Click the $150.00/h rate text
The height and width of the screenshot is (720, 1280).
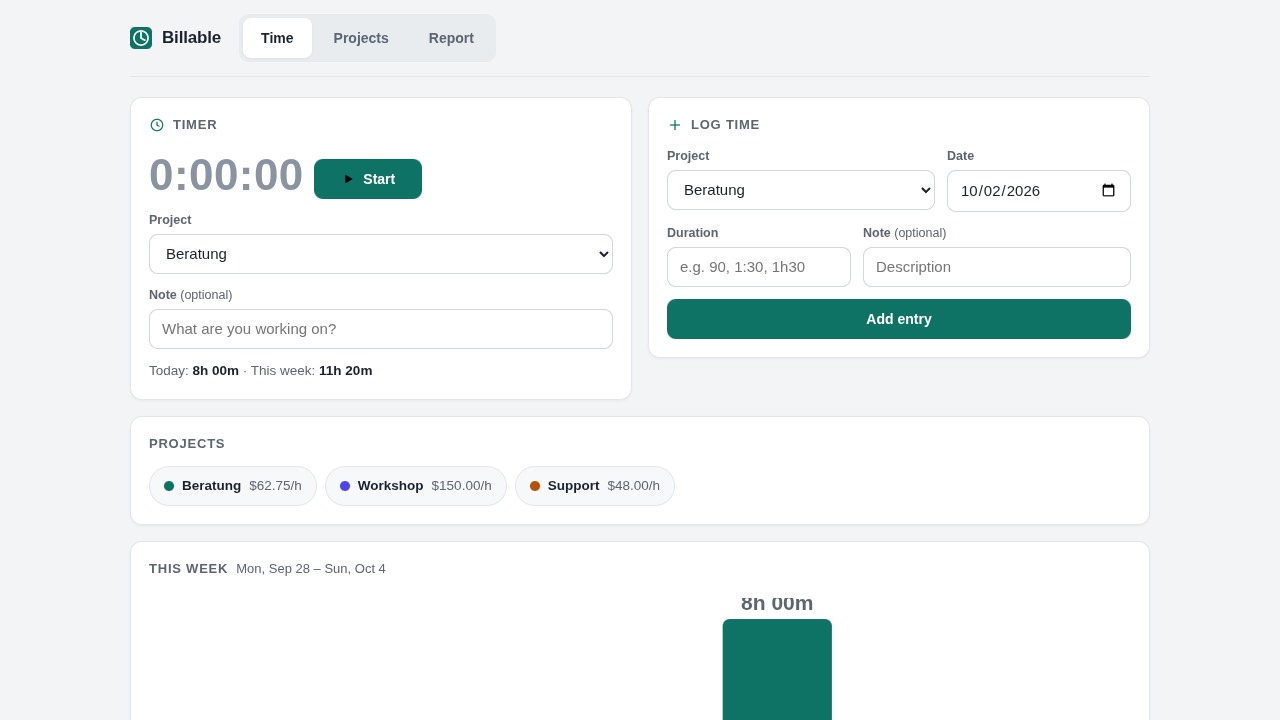(x=462, y=486)
